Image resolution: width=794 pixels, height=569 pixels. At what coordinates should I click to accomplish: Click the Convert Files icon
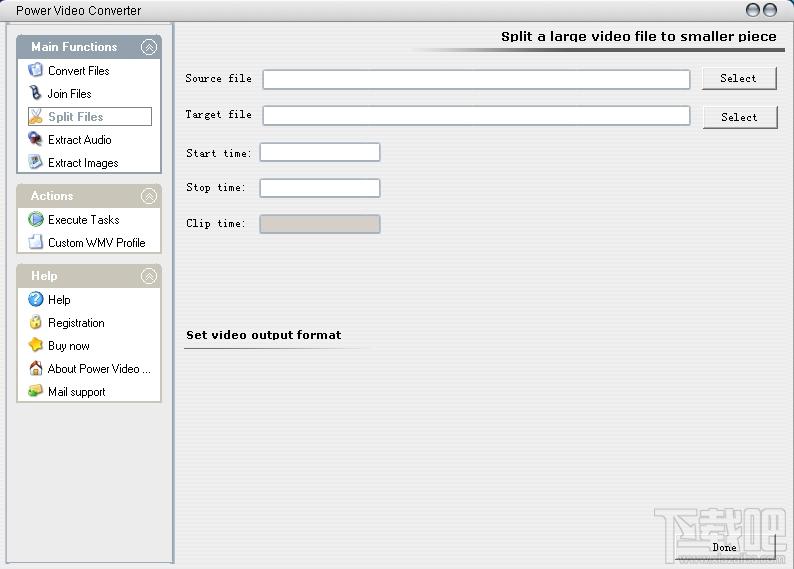point(35,70)
